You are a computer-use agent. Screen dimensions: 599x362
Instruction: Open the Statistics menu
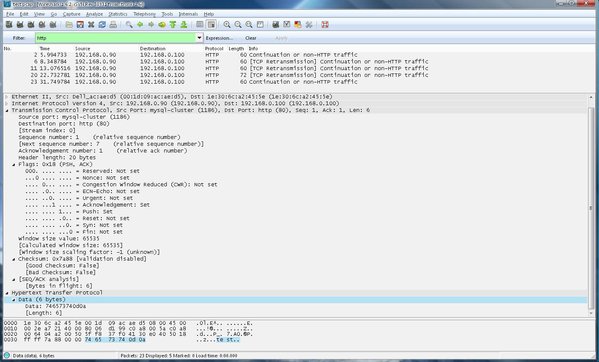click(118, 14)
